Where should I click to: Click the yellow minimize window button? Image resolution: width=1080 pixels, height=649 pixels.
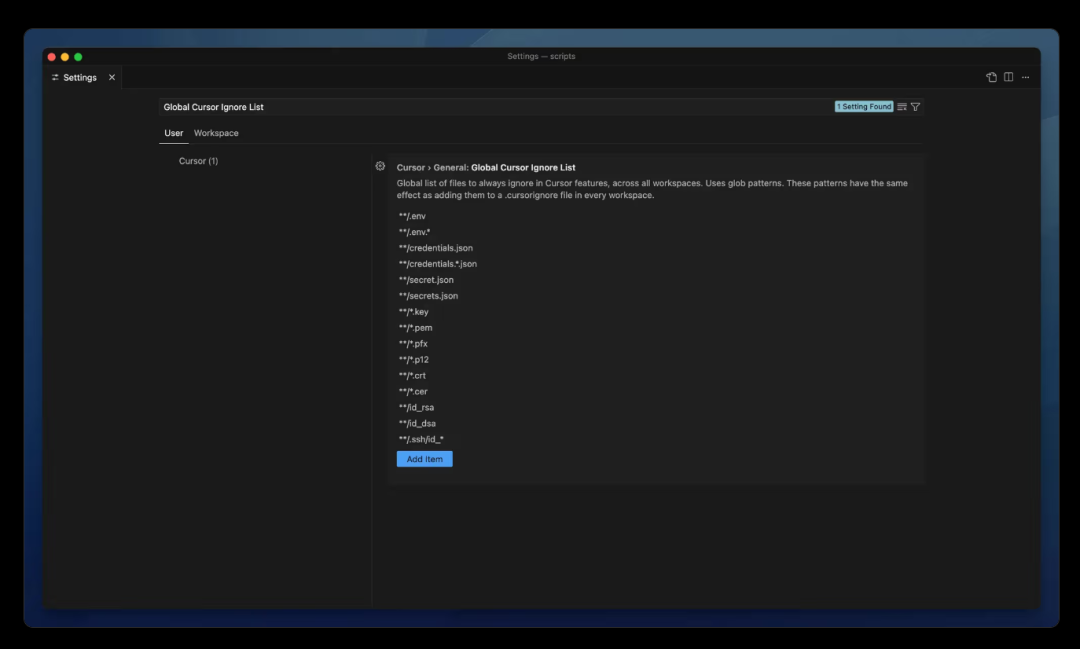pyautogui.click(x=65, y=56)
